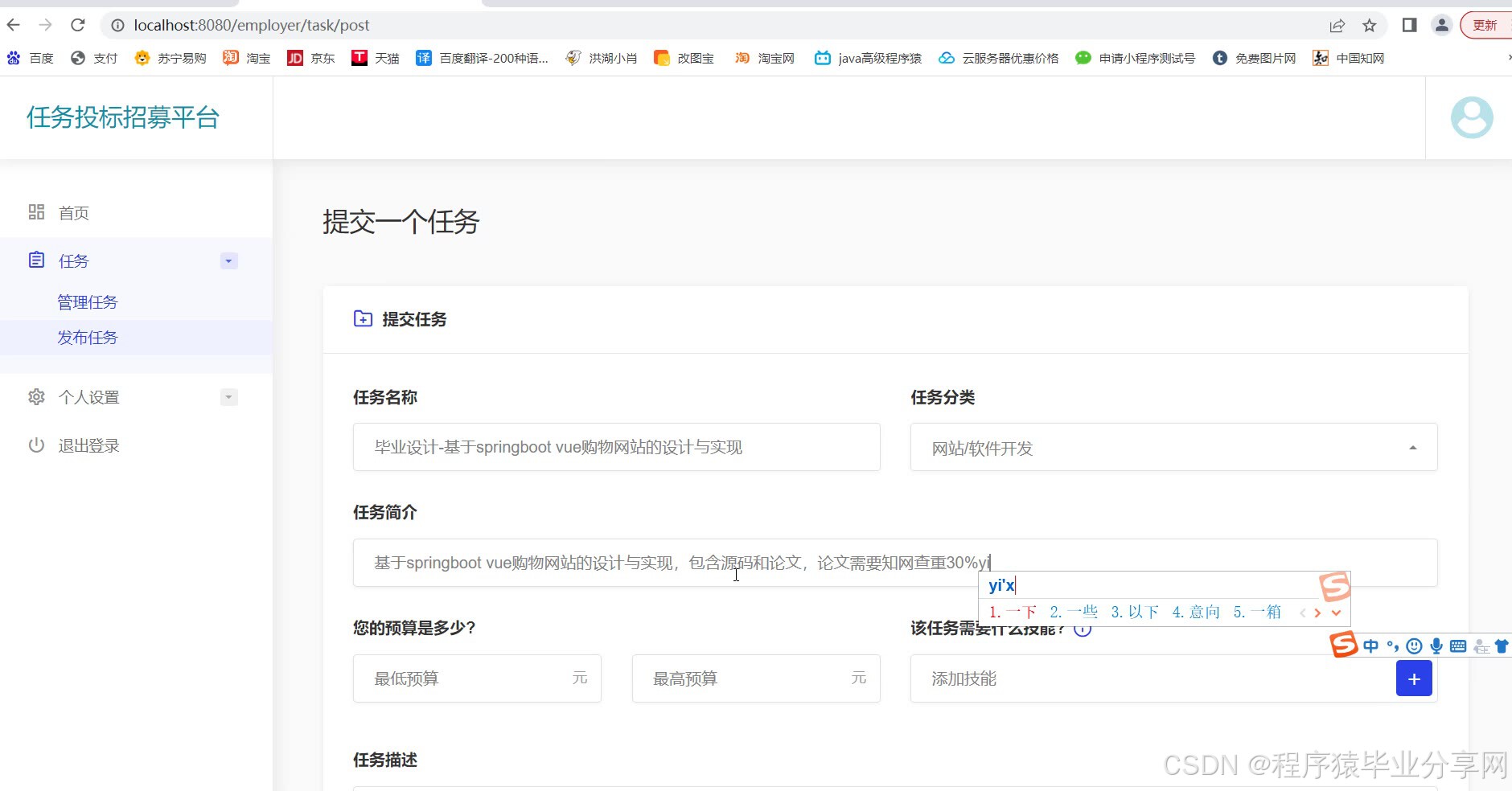Open the 中国知网 bookmark

pyautogui.click(x=1349, y=58)
